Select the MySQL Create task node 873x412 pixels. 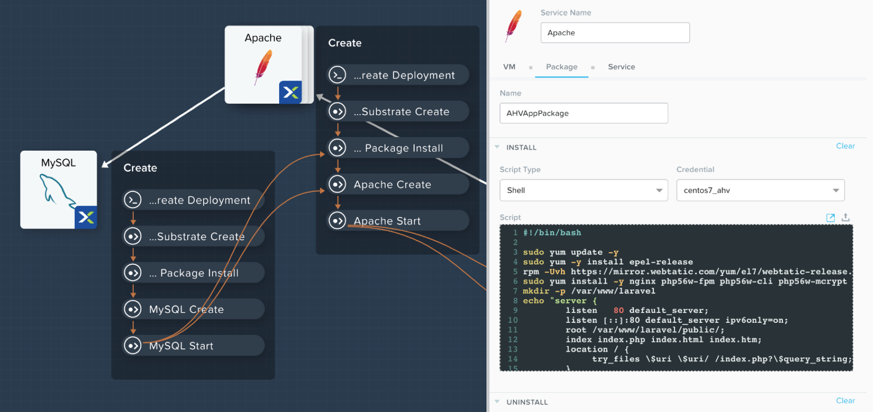(x=193, y=309)
